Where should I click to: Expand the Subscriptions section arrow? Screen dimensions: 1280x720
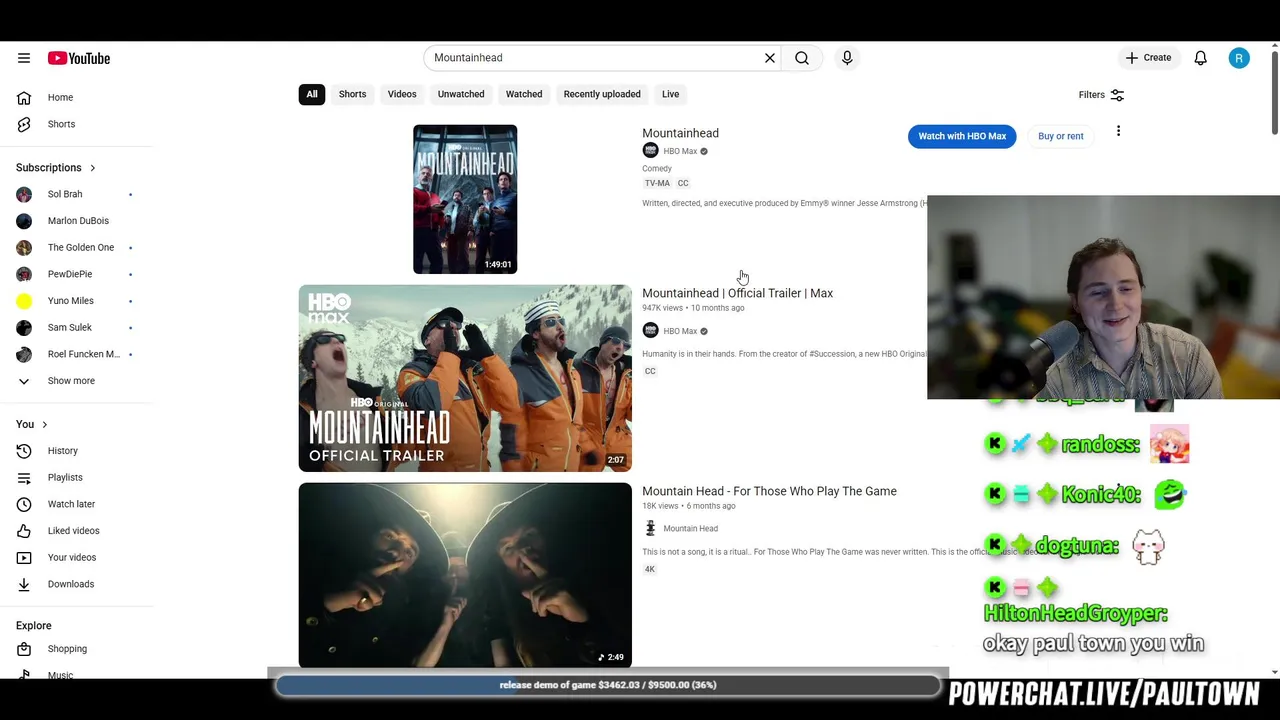92,168
